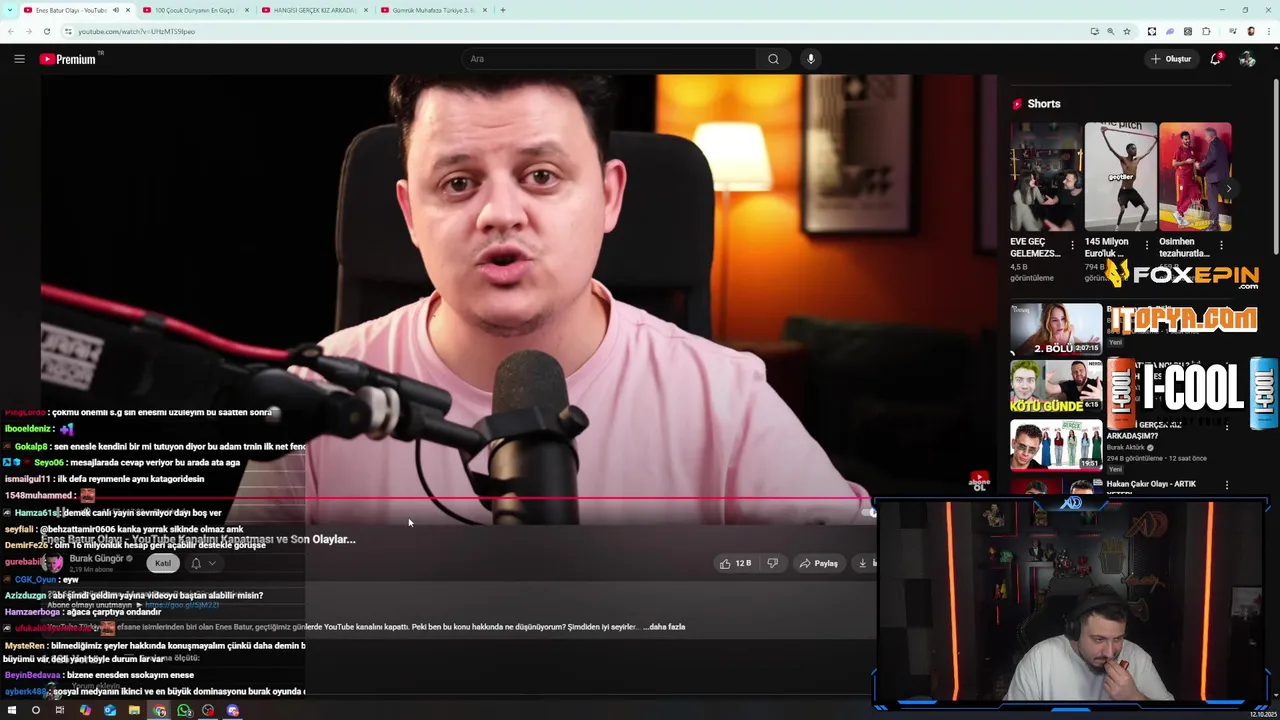Switch to the HANGİSİ GERÇEK KIZ ARKADAŞ tab
1280x720 pixels.
(x=314, y=10)
